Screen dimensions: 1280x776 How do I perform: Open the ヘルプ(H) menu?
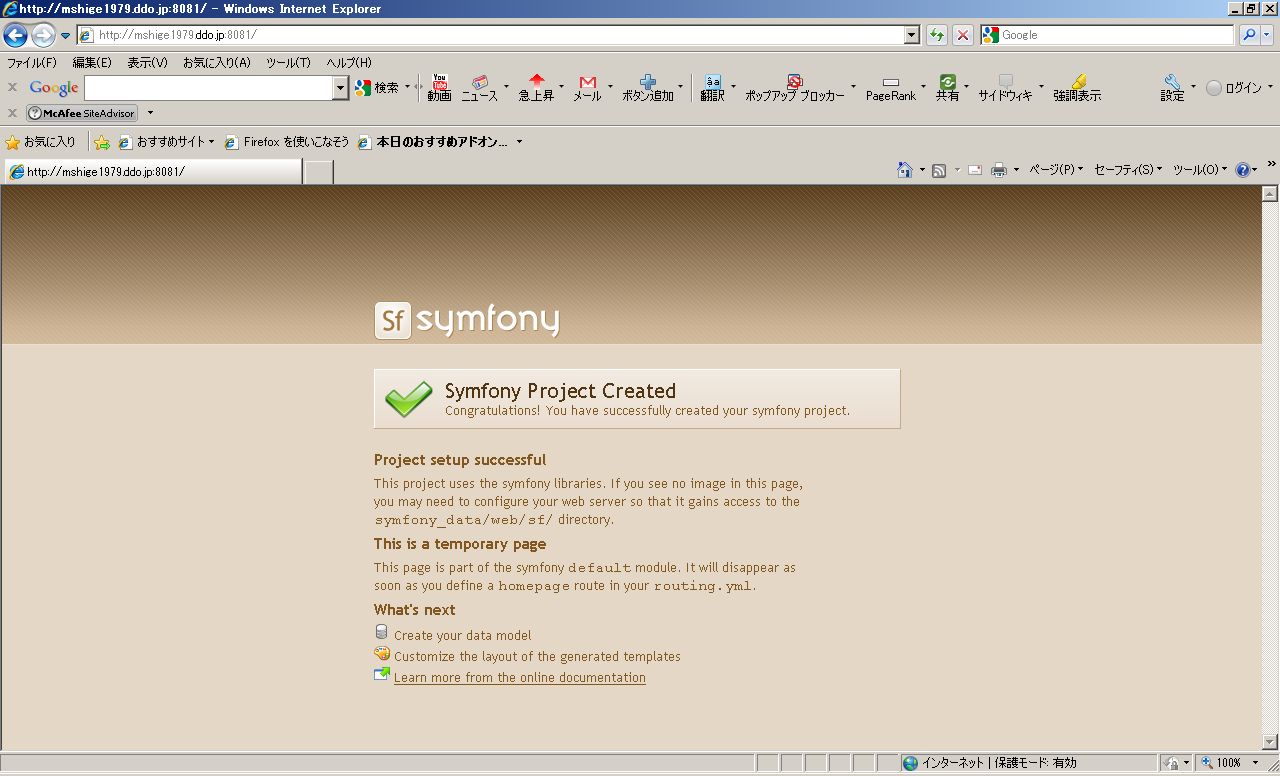click(x=348, y=63)
